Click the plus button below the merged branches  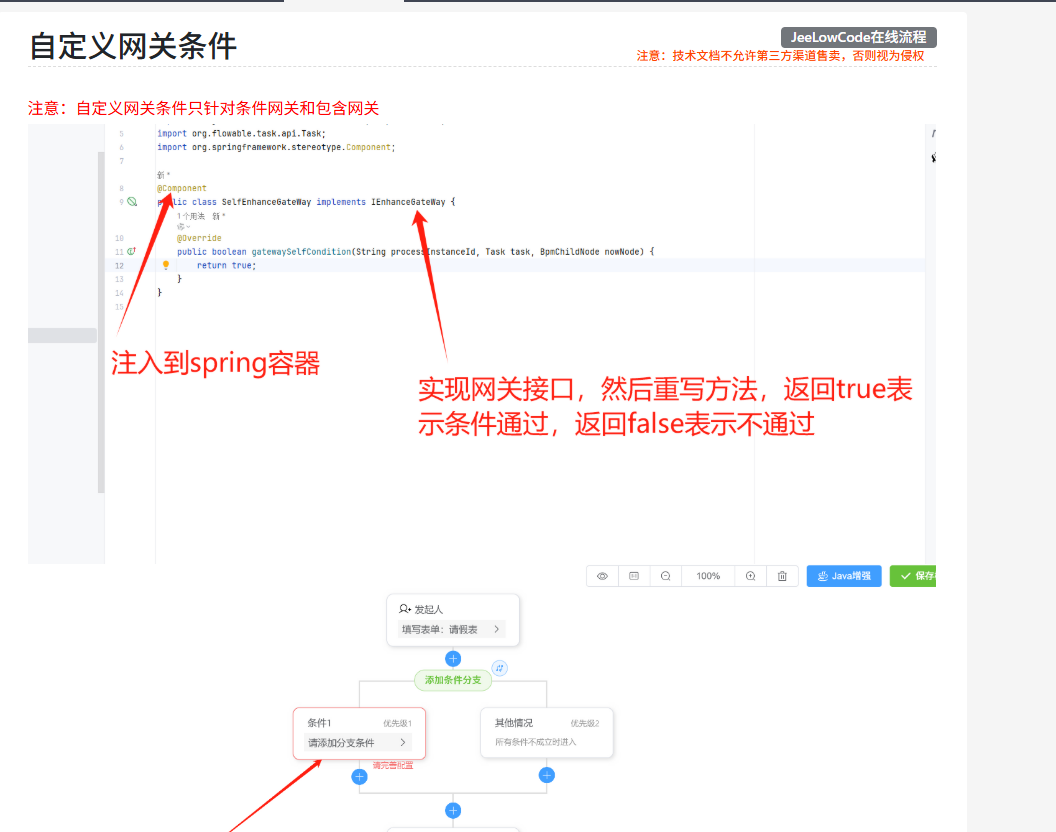[453, 811]
